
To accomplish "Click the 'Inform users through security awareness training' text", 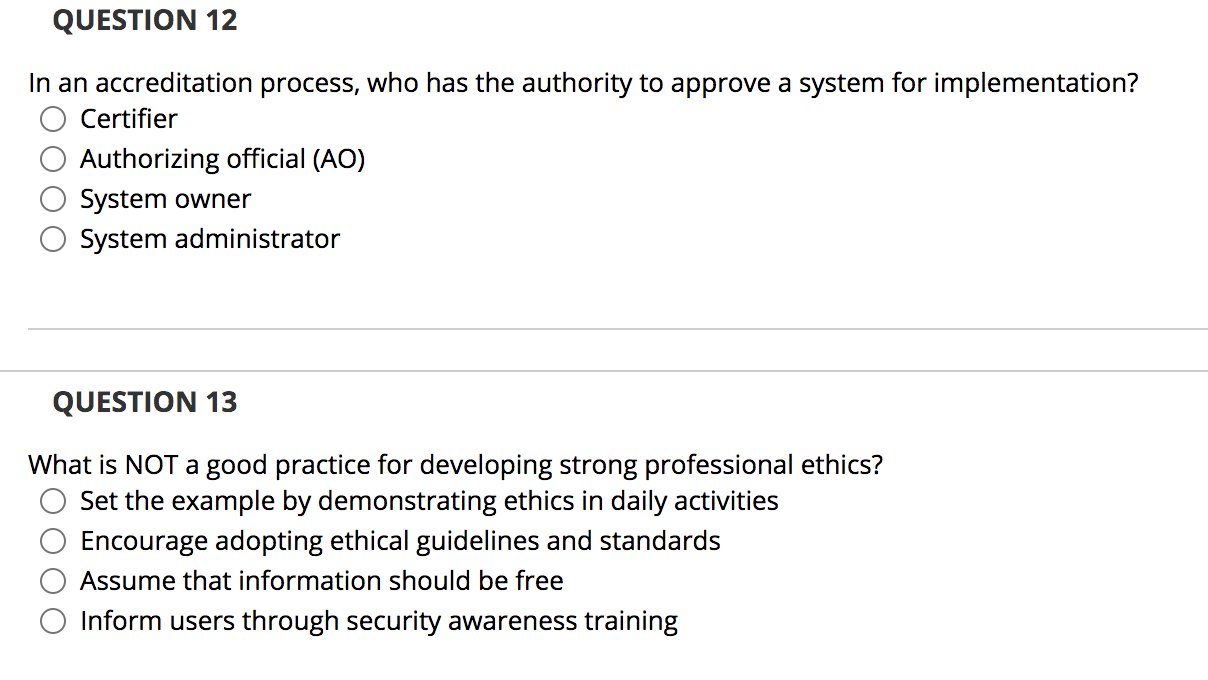I will 379,621.
